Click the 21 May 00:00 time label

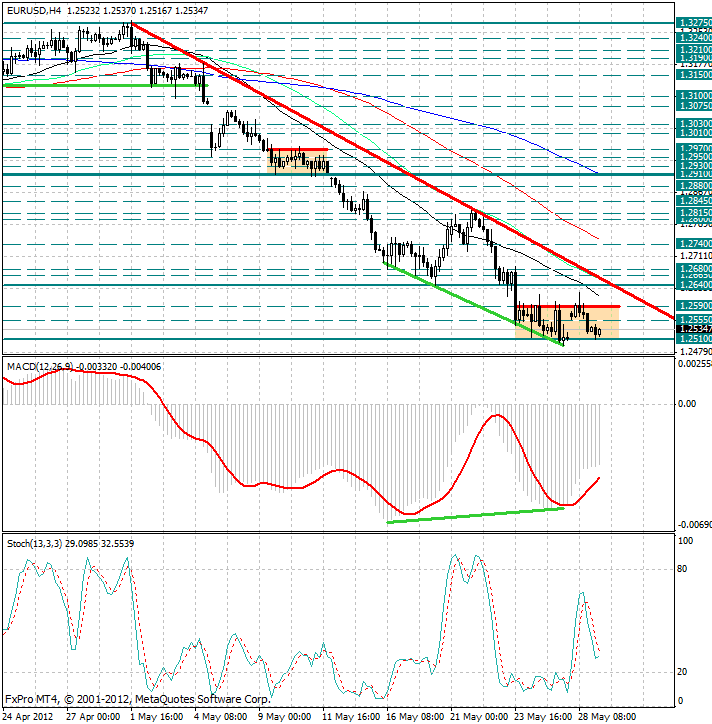(x=478, y=717)
